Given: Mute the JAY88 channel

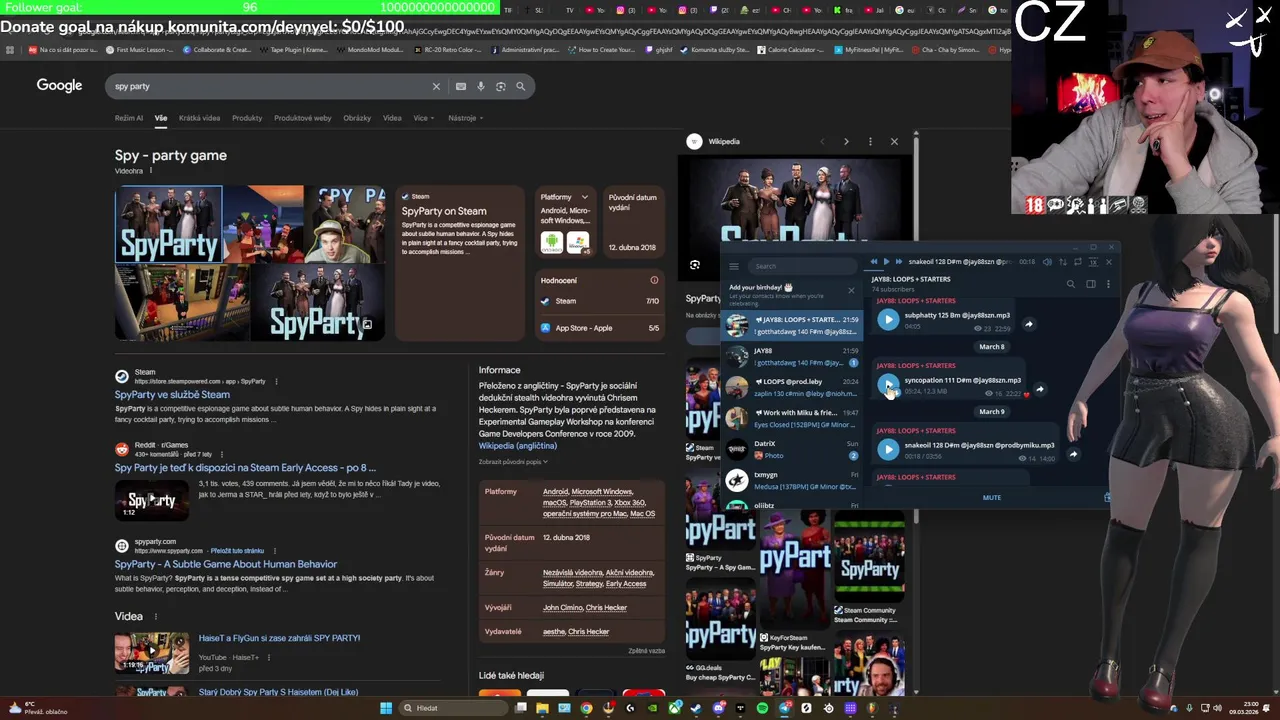Looking at the screenshot, I should pos(992,498).
